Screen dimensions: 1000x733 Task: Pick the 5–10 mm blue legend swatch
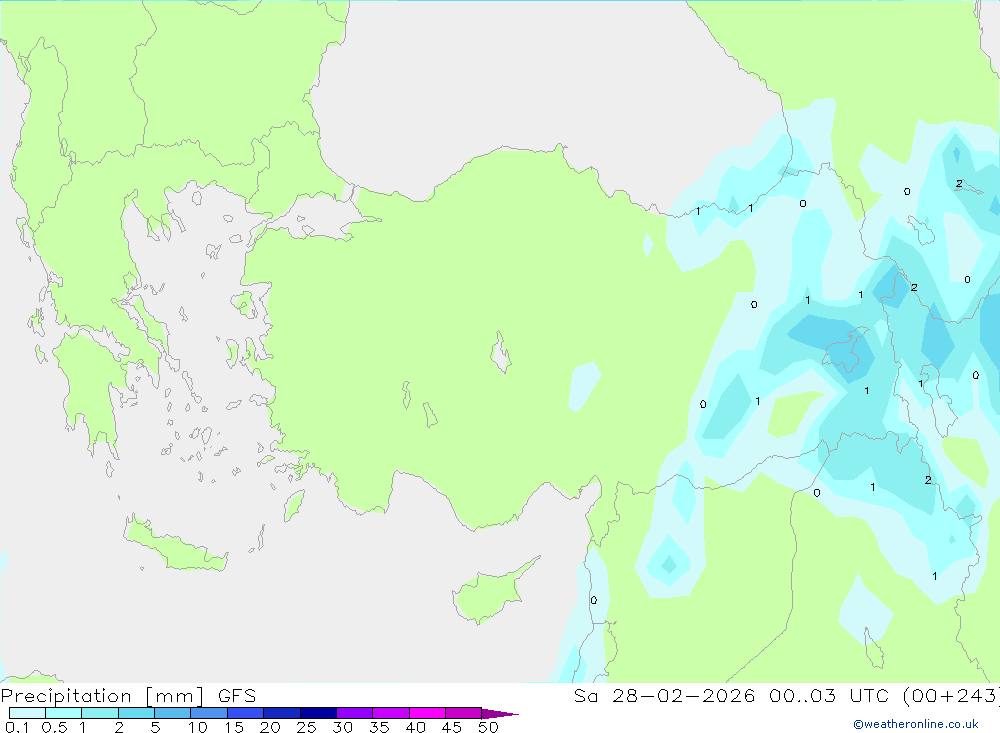tap(173, 713)
